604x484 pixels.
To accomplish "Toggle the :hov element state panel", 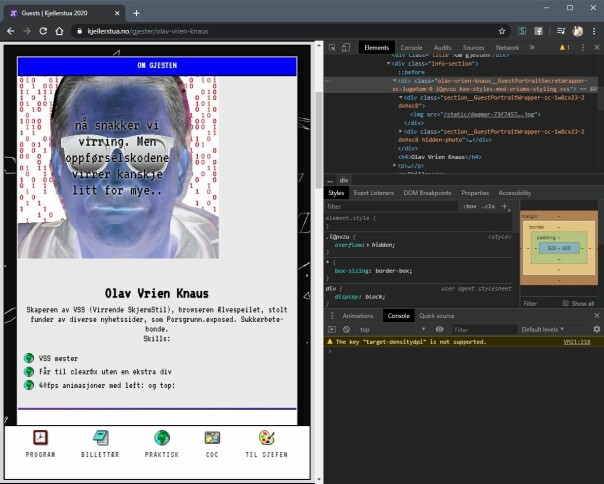I will pos(470,207).
